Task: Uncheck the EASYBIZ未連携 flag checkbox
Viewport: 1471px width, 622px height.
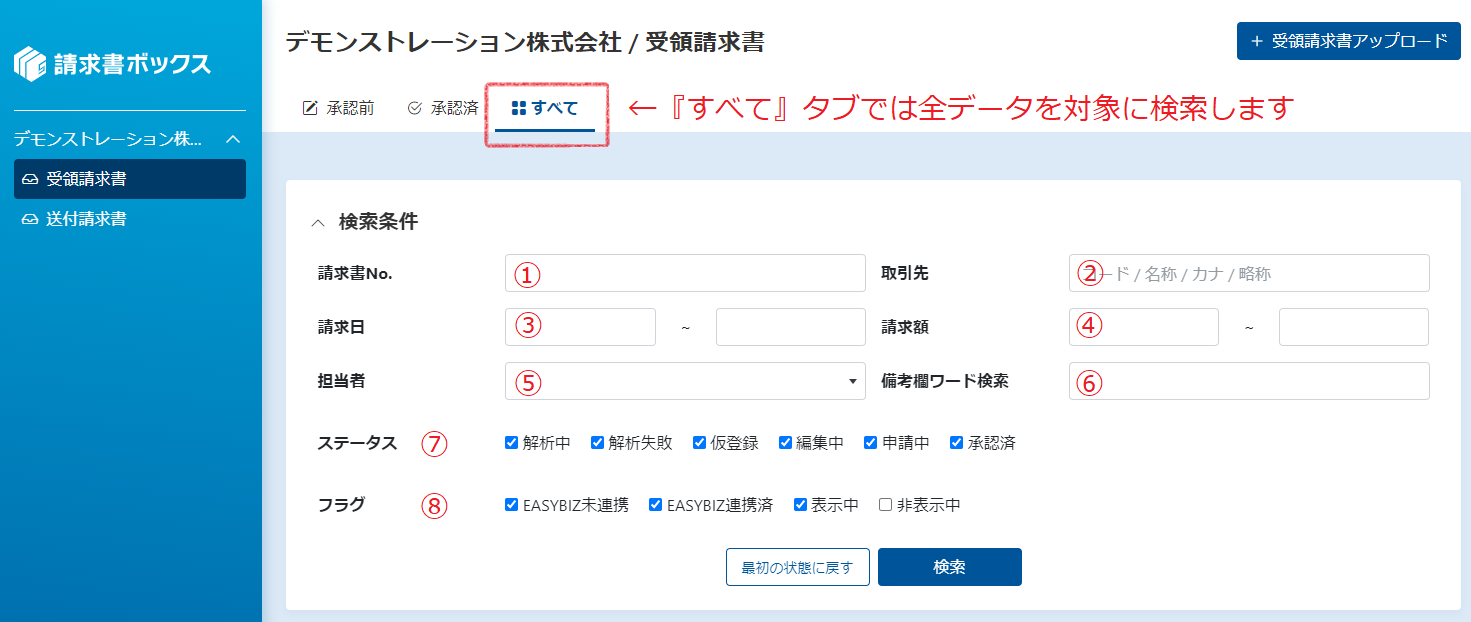Action: pyautogui.click(x=512, y=505)
